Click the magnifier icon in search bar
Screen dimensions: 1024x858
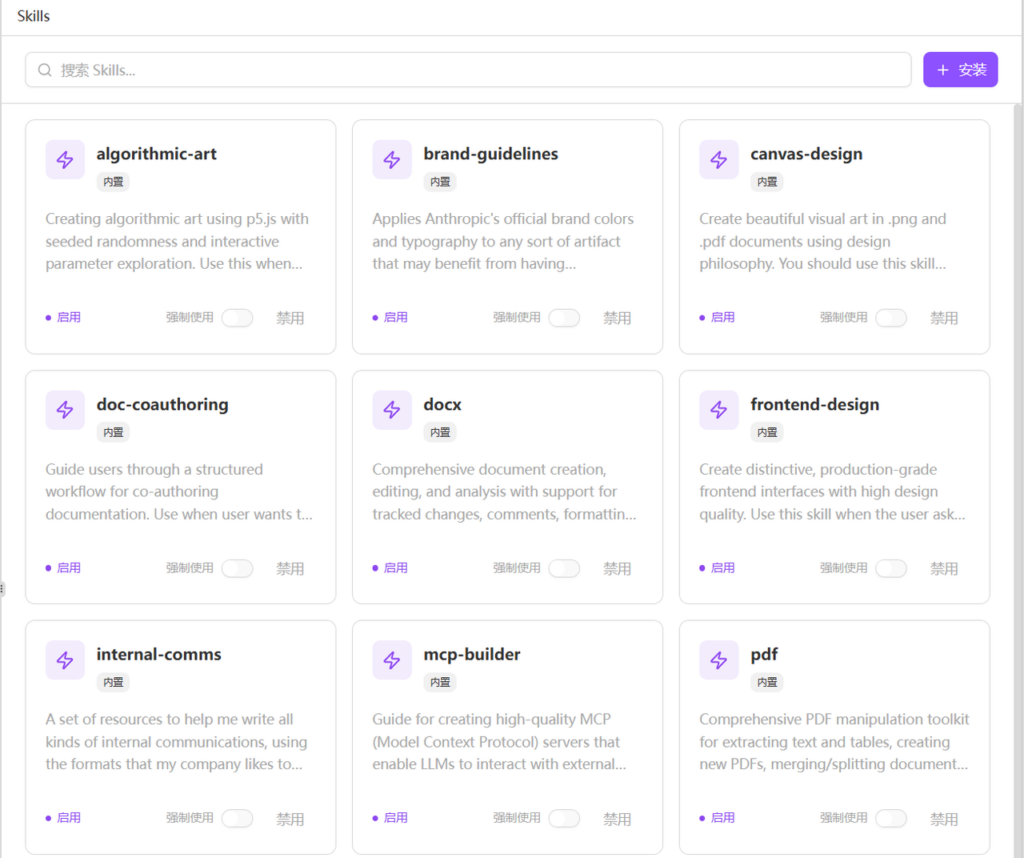45,70
